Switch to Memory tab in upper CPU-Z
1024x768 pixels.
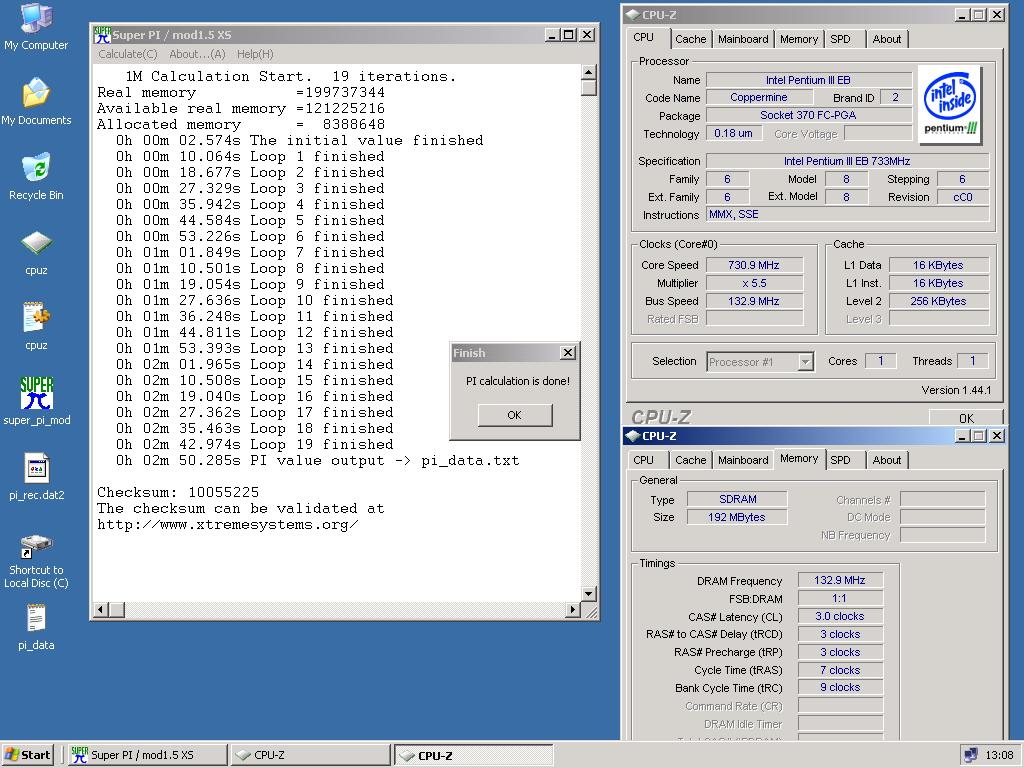pyautogui.click(x=799, y=39)
